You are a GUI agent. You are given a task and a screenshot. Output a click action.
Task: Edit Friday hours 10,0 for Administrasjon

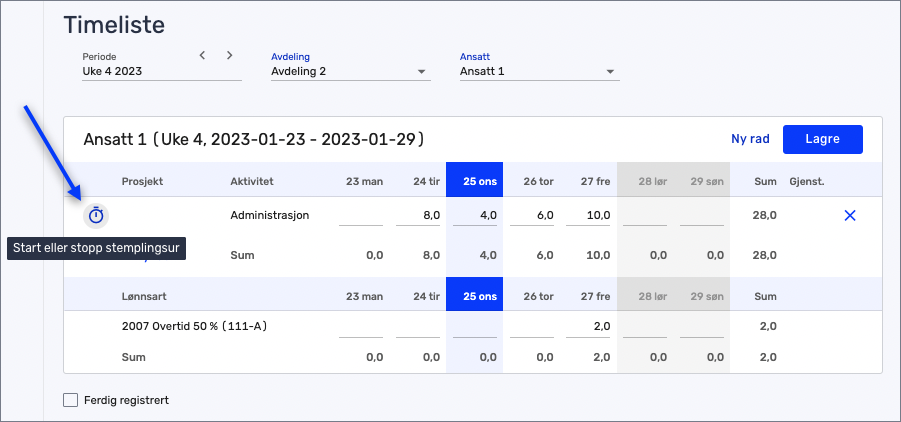tap(588, 215)
